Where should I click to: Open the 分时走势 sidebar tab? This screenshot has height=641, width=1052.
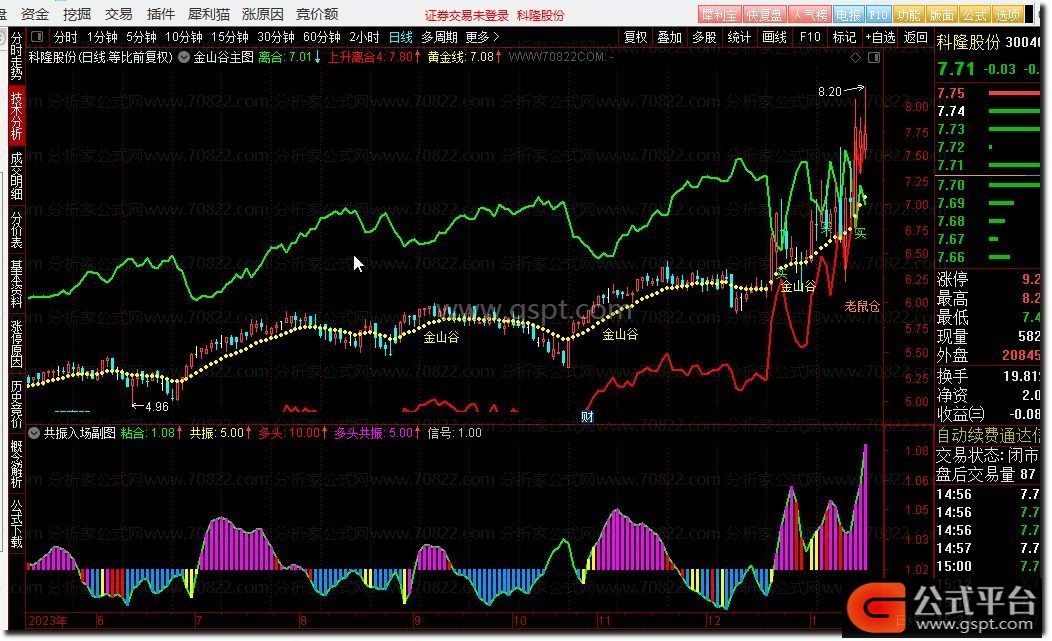coord(16,54)
